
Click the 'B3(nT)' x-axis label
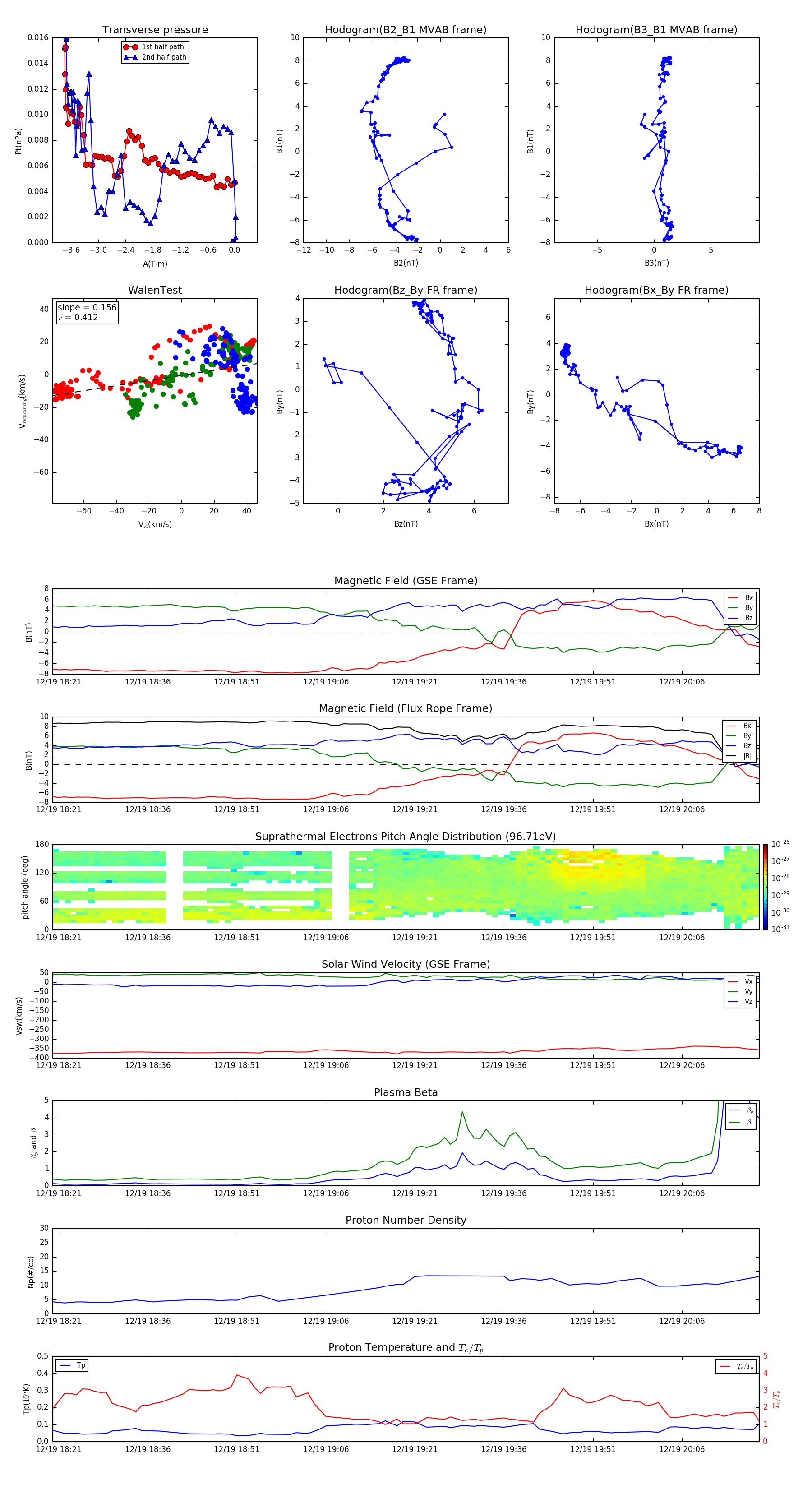[656, 263]
